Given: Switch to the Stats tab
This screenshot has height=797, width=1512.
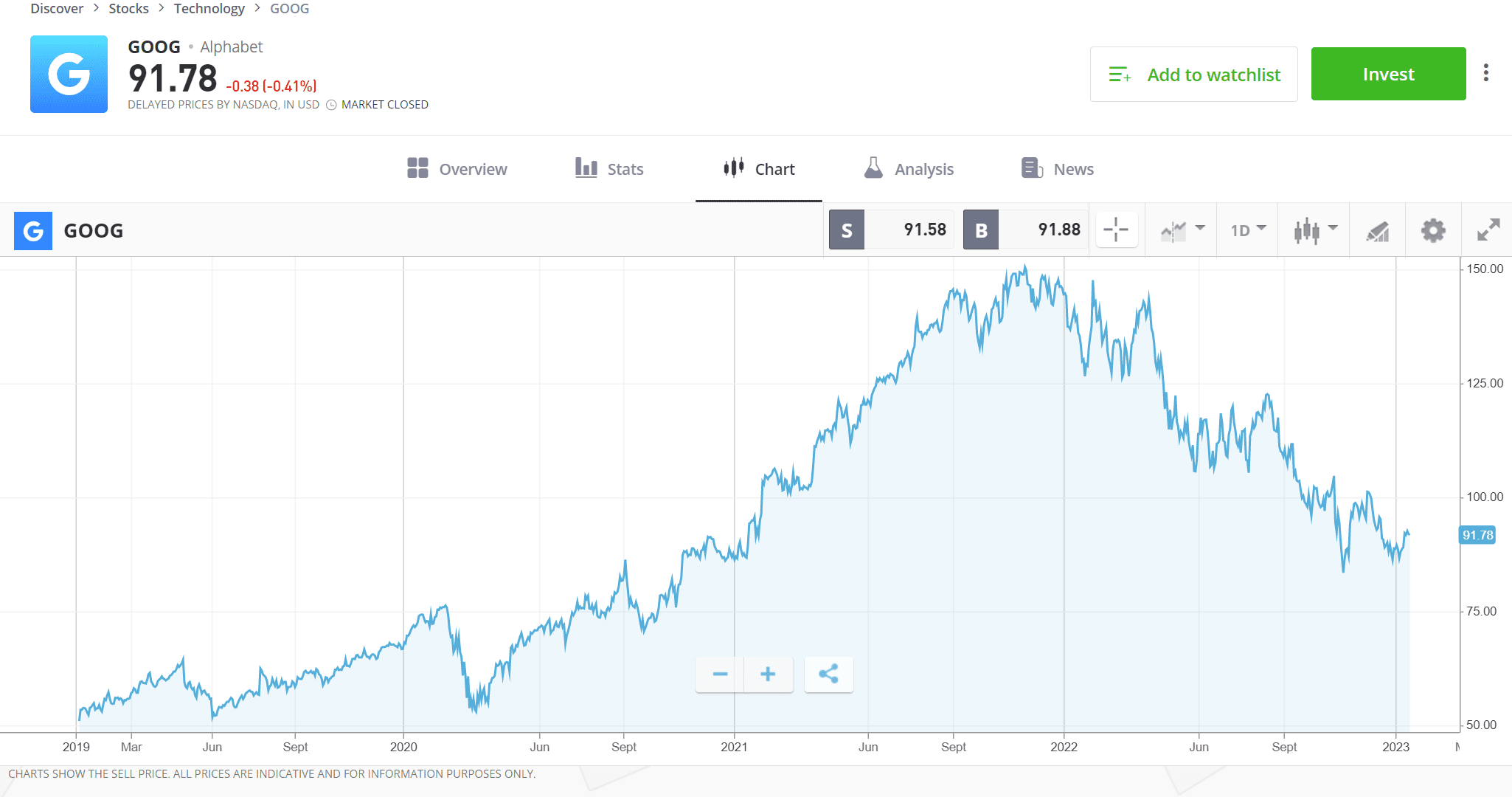Looking at the screenshot, I should pos(609,168).
